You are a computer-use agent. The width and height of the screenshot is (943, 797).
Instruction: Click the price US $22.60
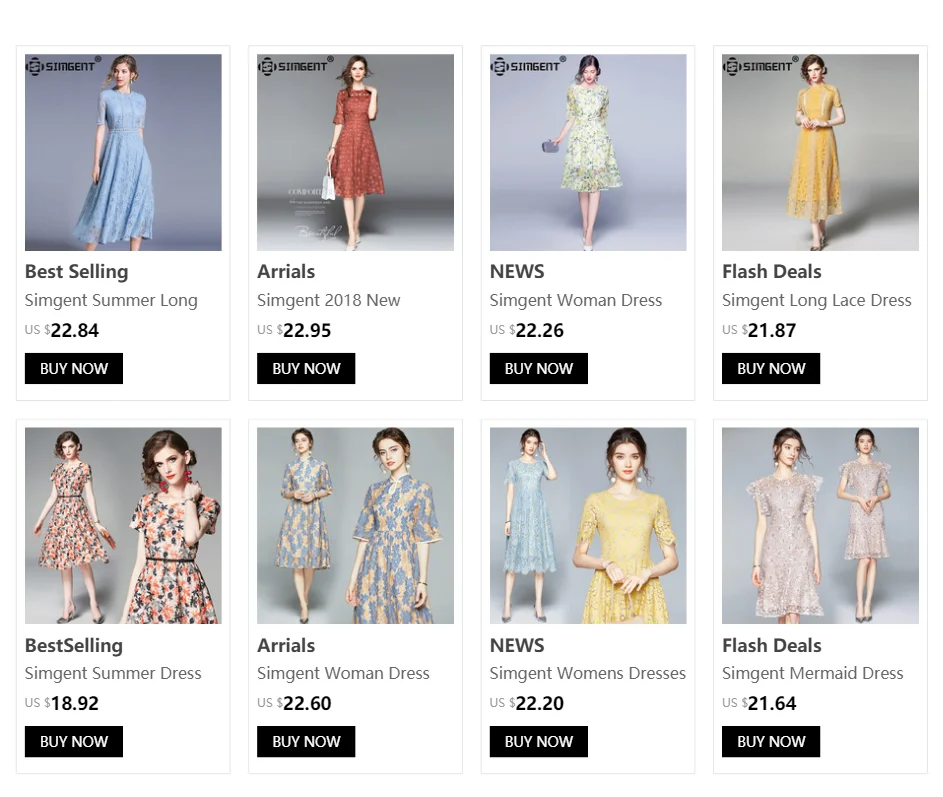294,703
